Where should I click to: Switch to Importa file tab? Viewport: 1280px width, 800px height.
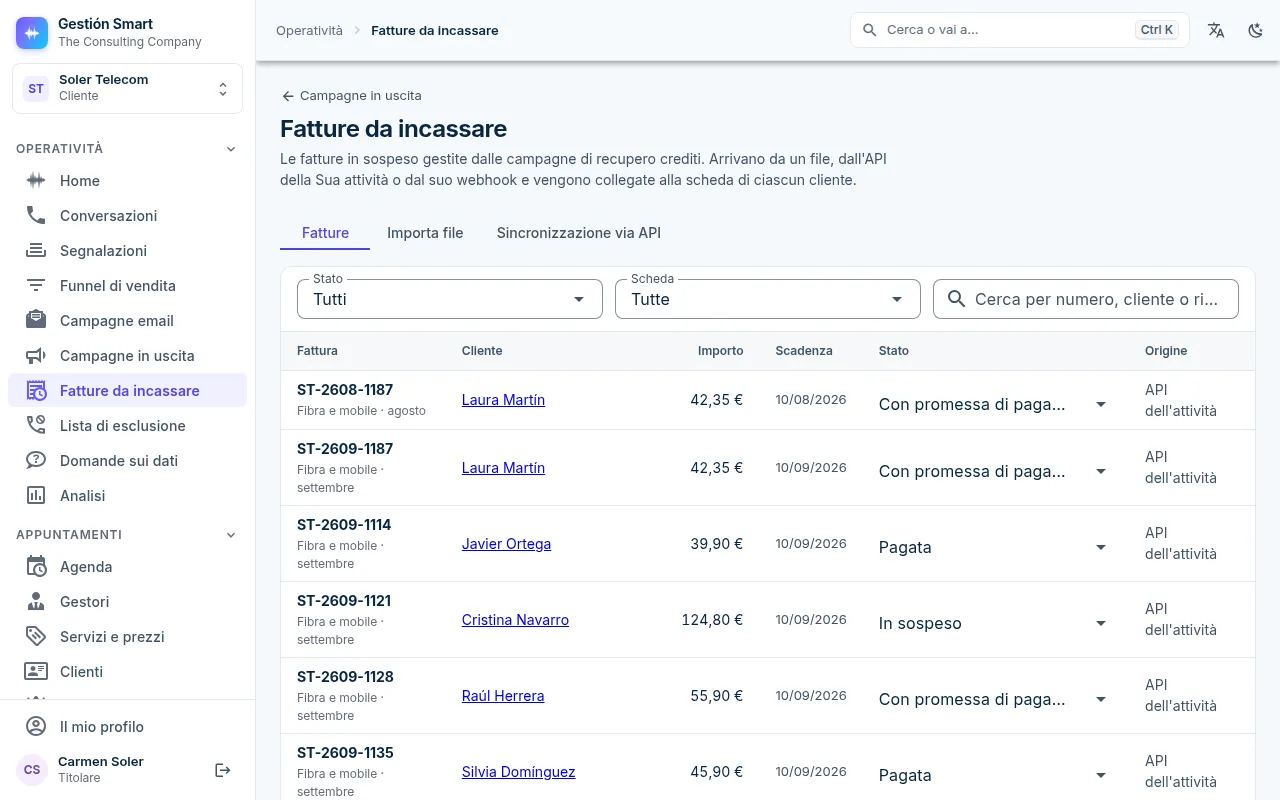[425, 233]
